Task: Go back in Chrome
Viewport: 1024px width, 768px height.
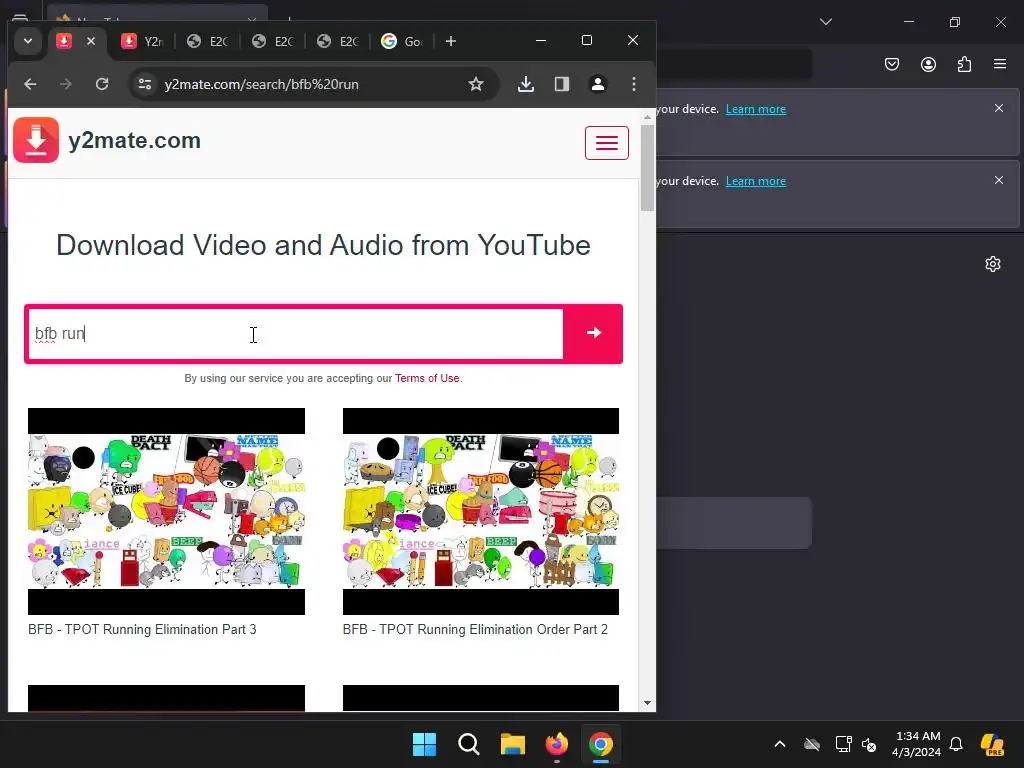Action: [x=30, y=84]
